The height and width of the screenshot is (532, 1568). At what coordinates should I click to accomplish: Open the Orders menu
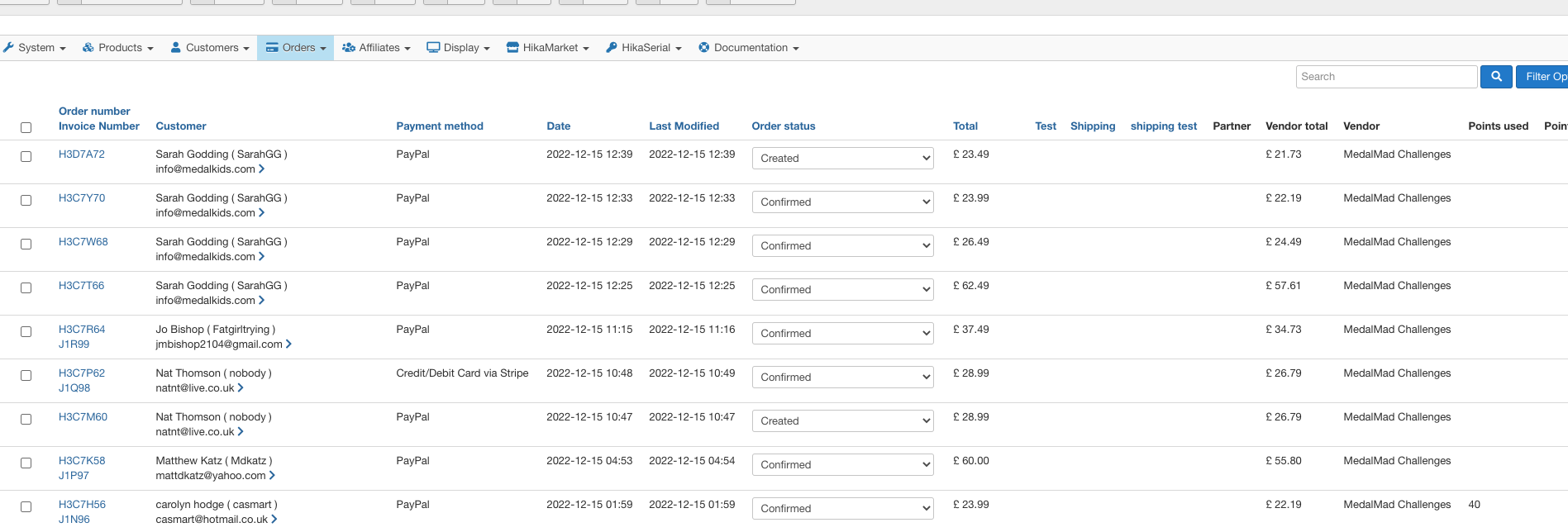[296, 48]
